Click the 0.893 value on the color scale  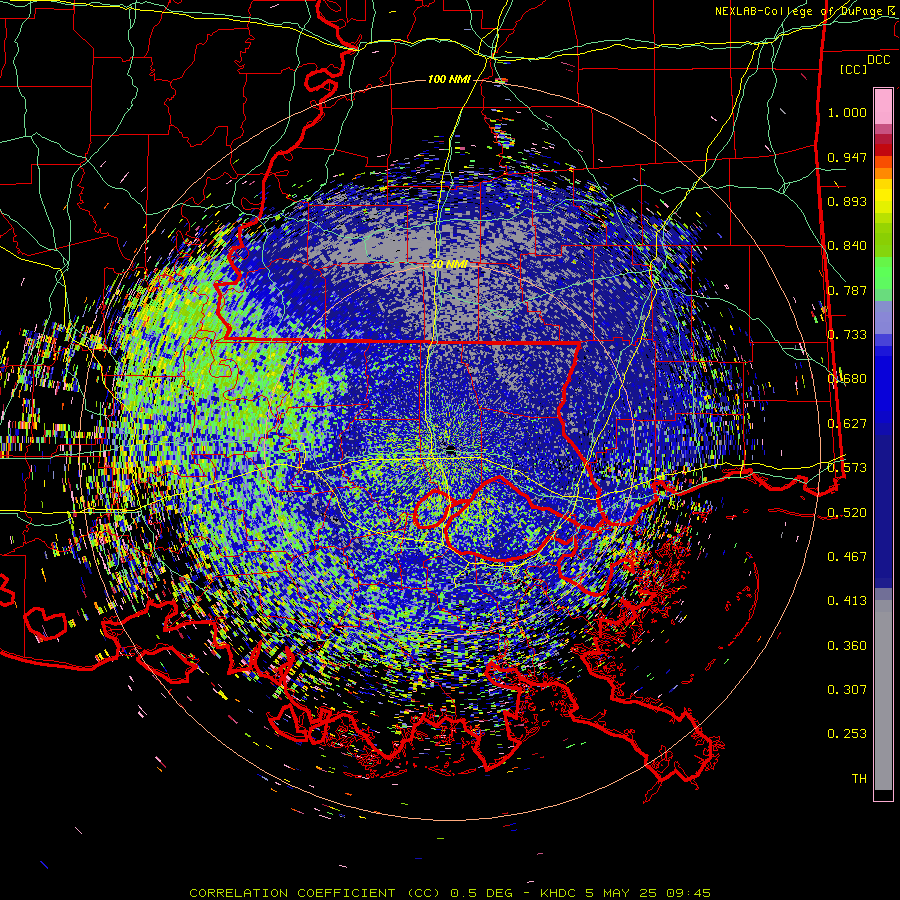click(x=847, y=201)
